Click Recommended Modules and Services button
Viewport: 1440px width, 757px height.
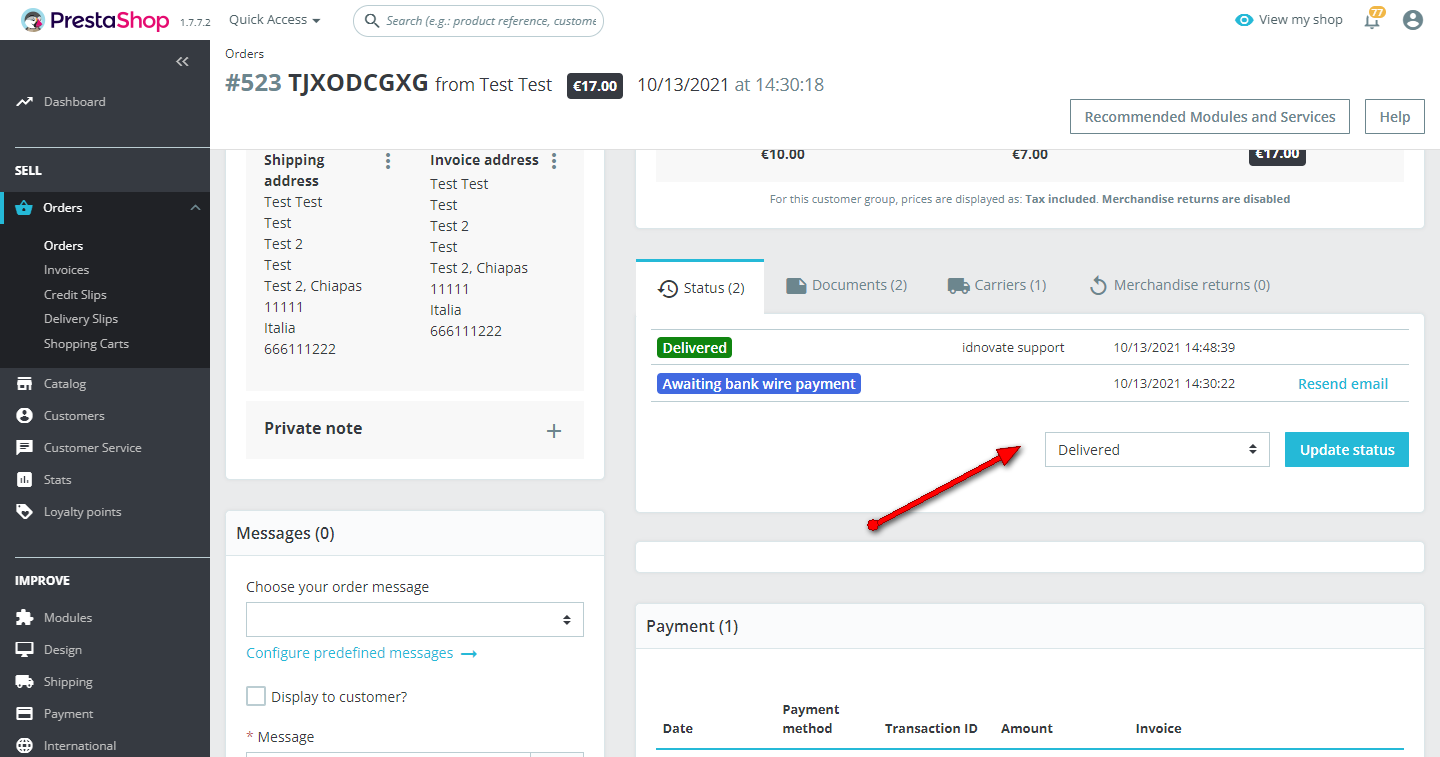pos(1210,117)
